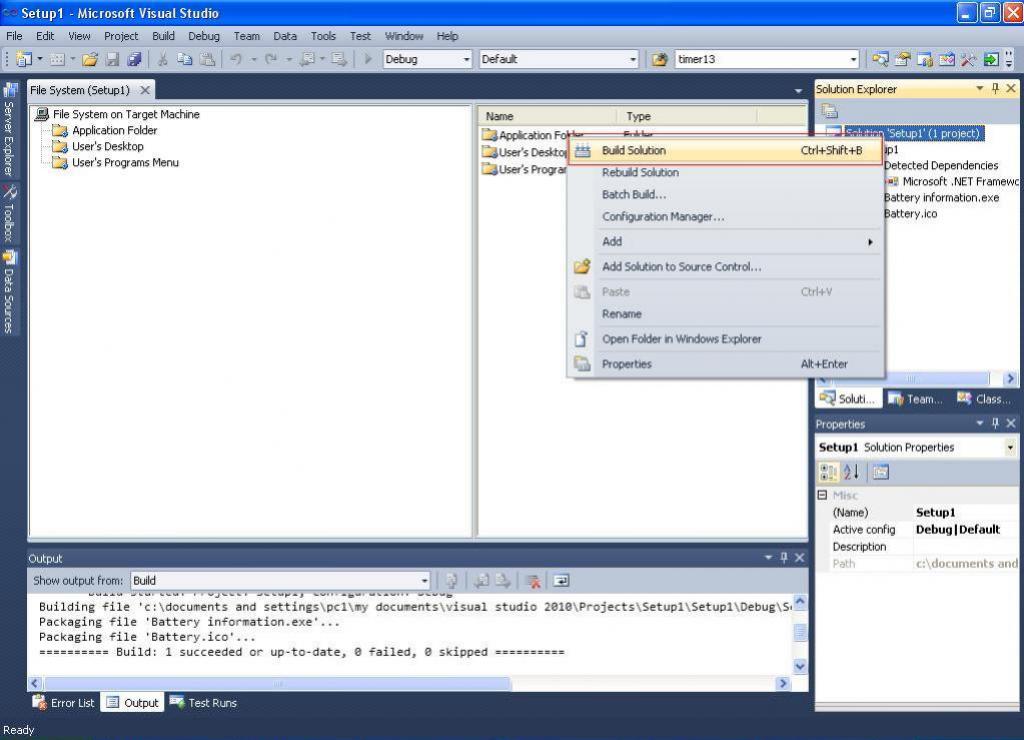Open the Default solution platform dropdown
The width and height of the screenshot is (1024, 740).
[632, 59]
